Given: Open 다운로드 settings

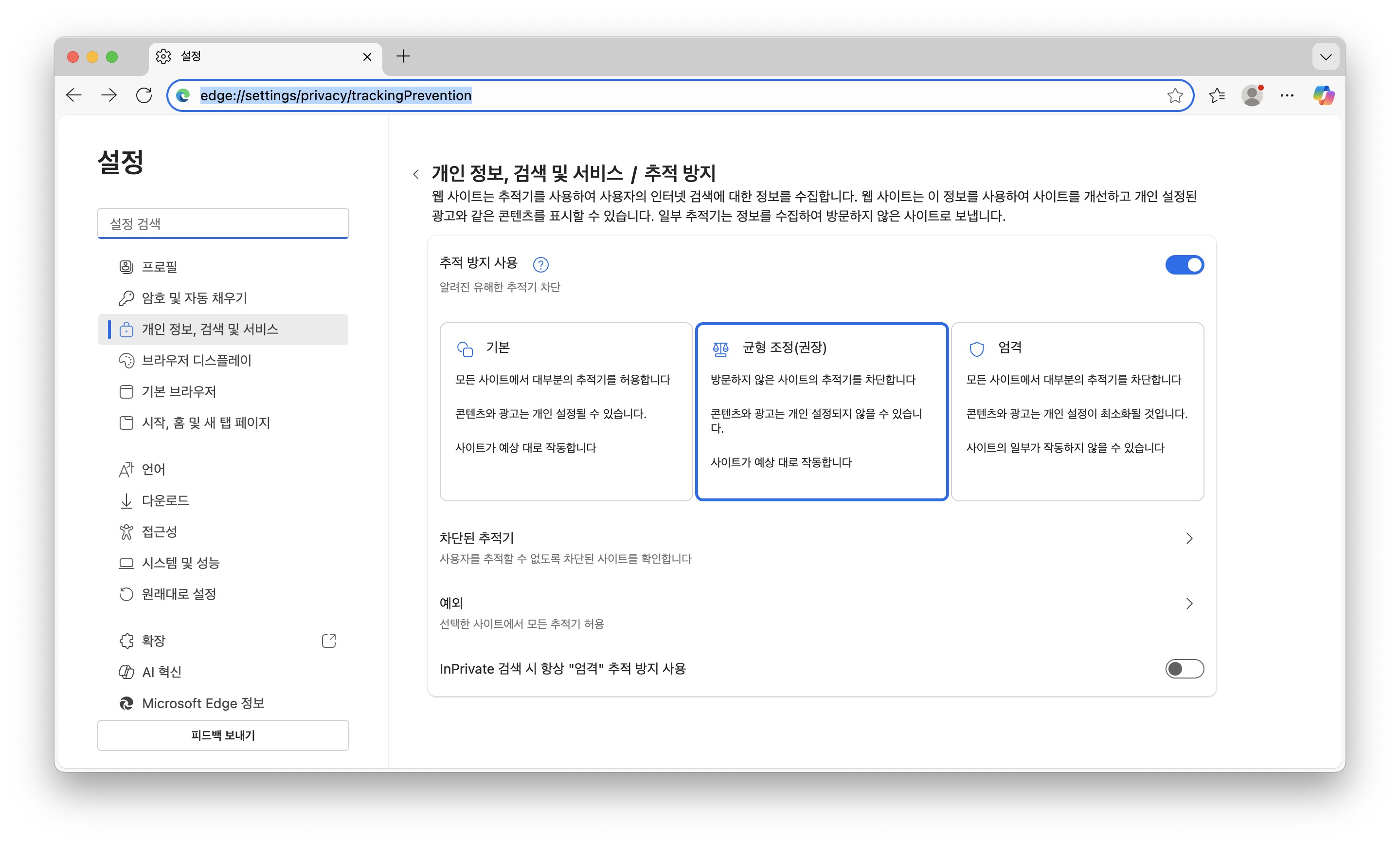Looking at the screenshot, I should click(x=223, y=501).
